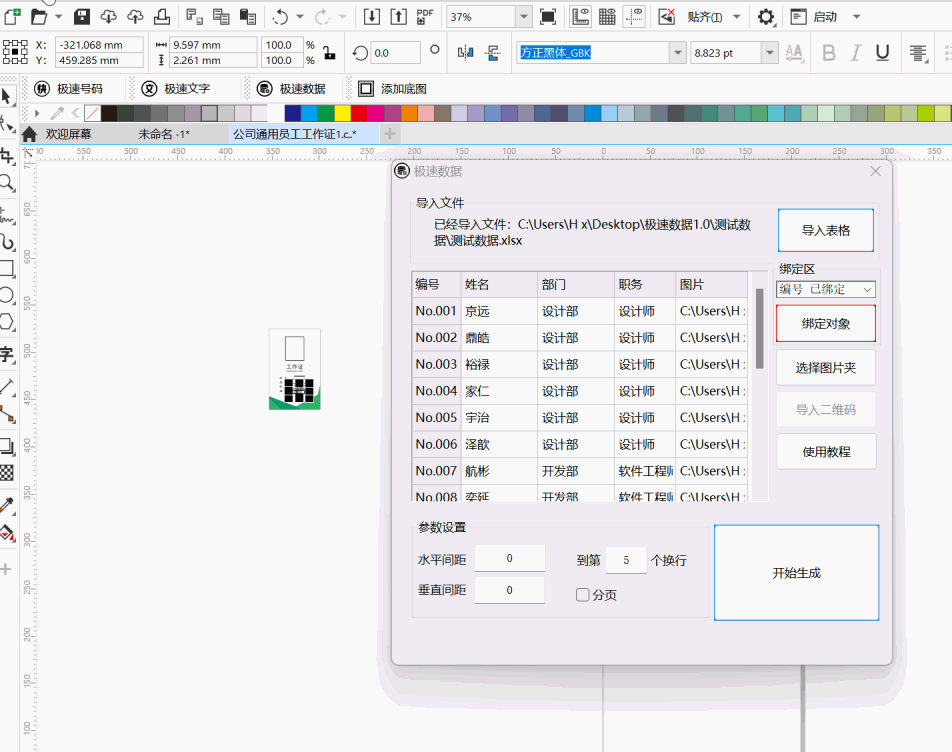Screen dimensions: 952x752
Task: Select the no-color swatch
Action: tap(93, 113)
